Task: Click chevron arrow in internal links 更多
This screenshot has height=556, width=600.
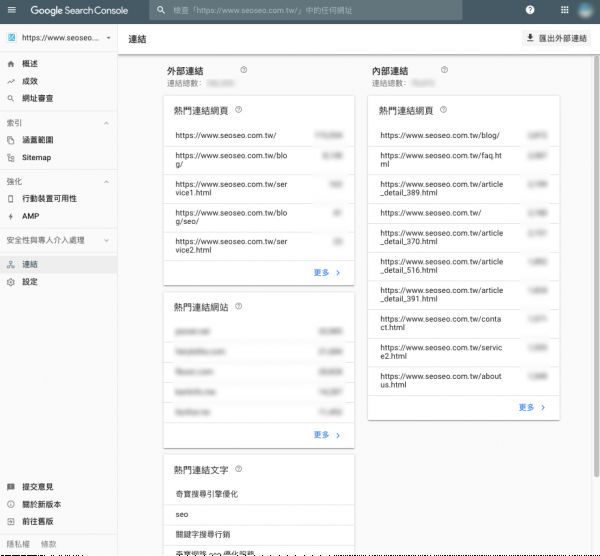Action: tap(543, 408)
